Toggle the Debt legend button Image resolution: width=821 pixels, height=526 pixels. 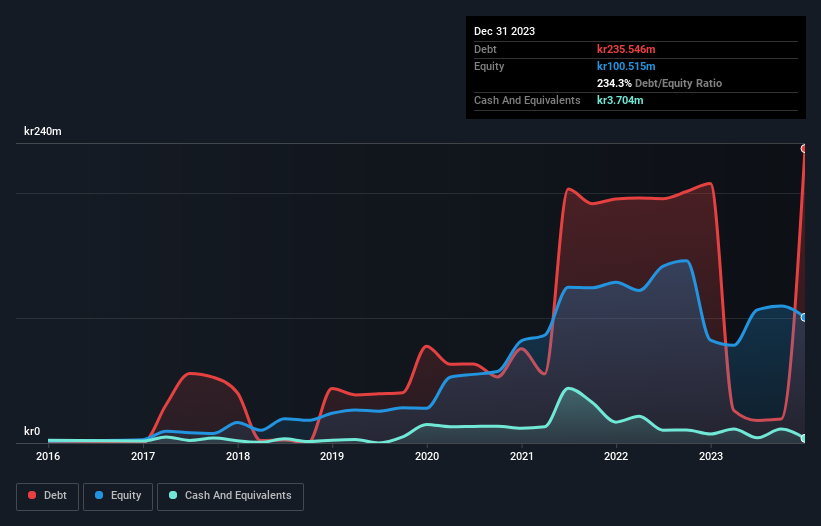tap(47, 496)
